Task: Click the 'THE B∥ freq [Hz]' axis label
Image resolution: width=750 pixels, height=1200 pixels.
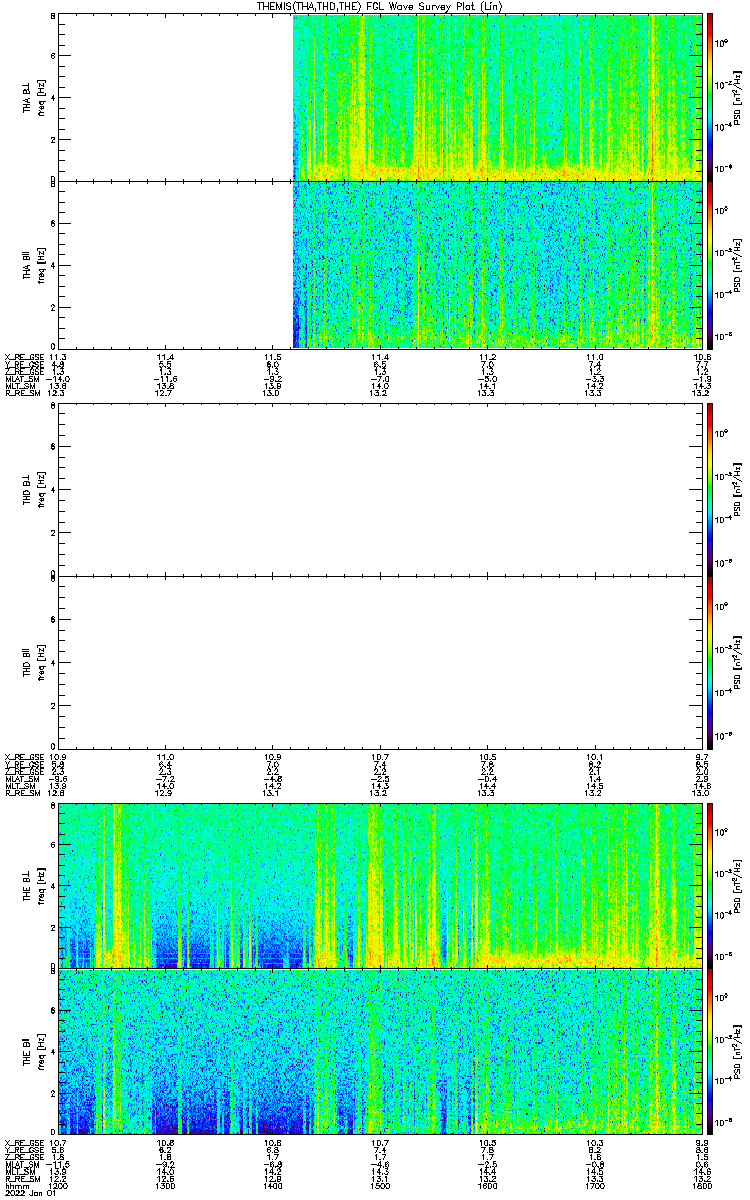Action: pos(33,1051)
